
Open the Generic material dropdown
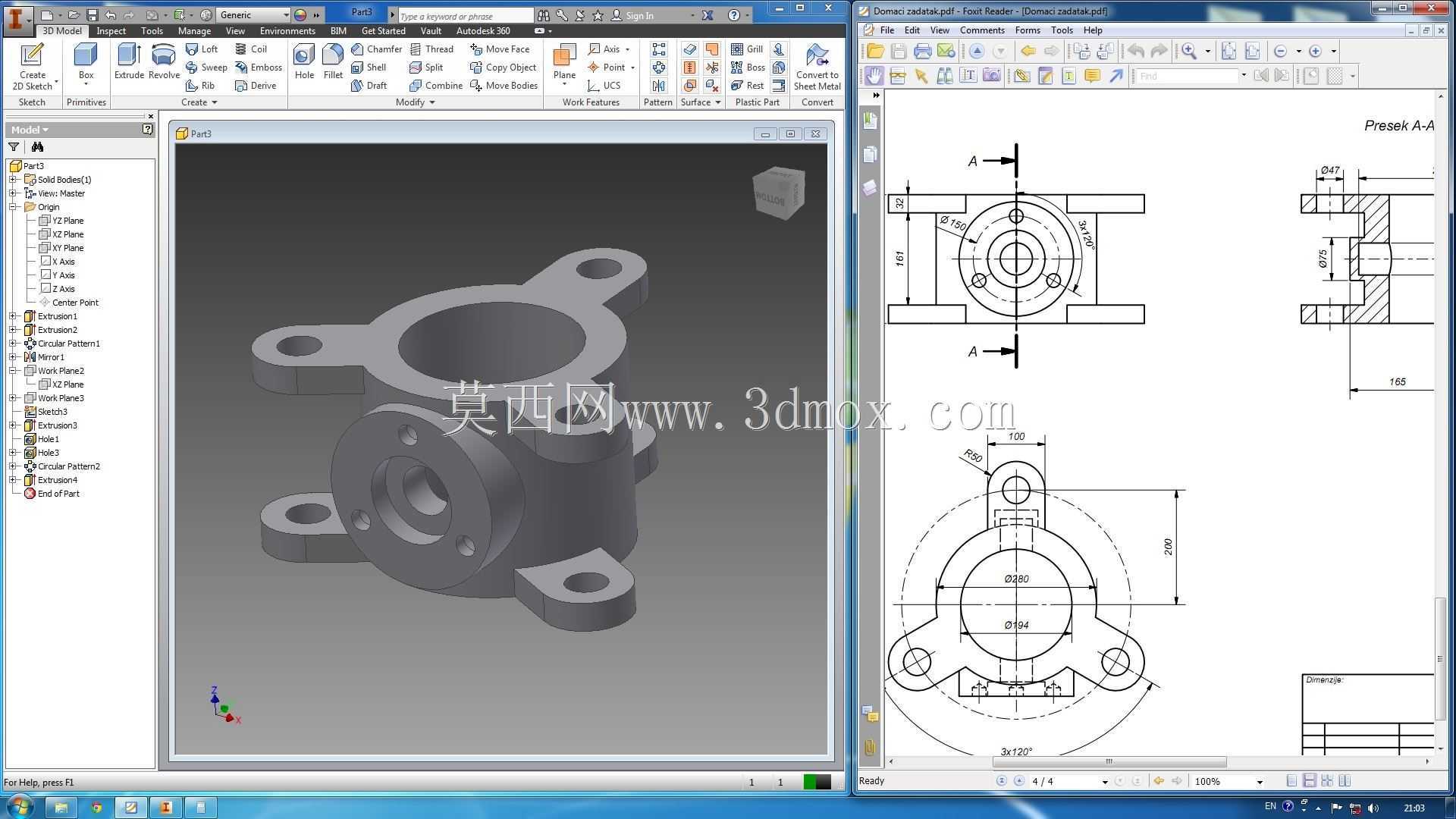(x=285, y=15)
